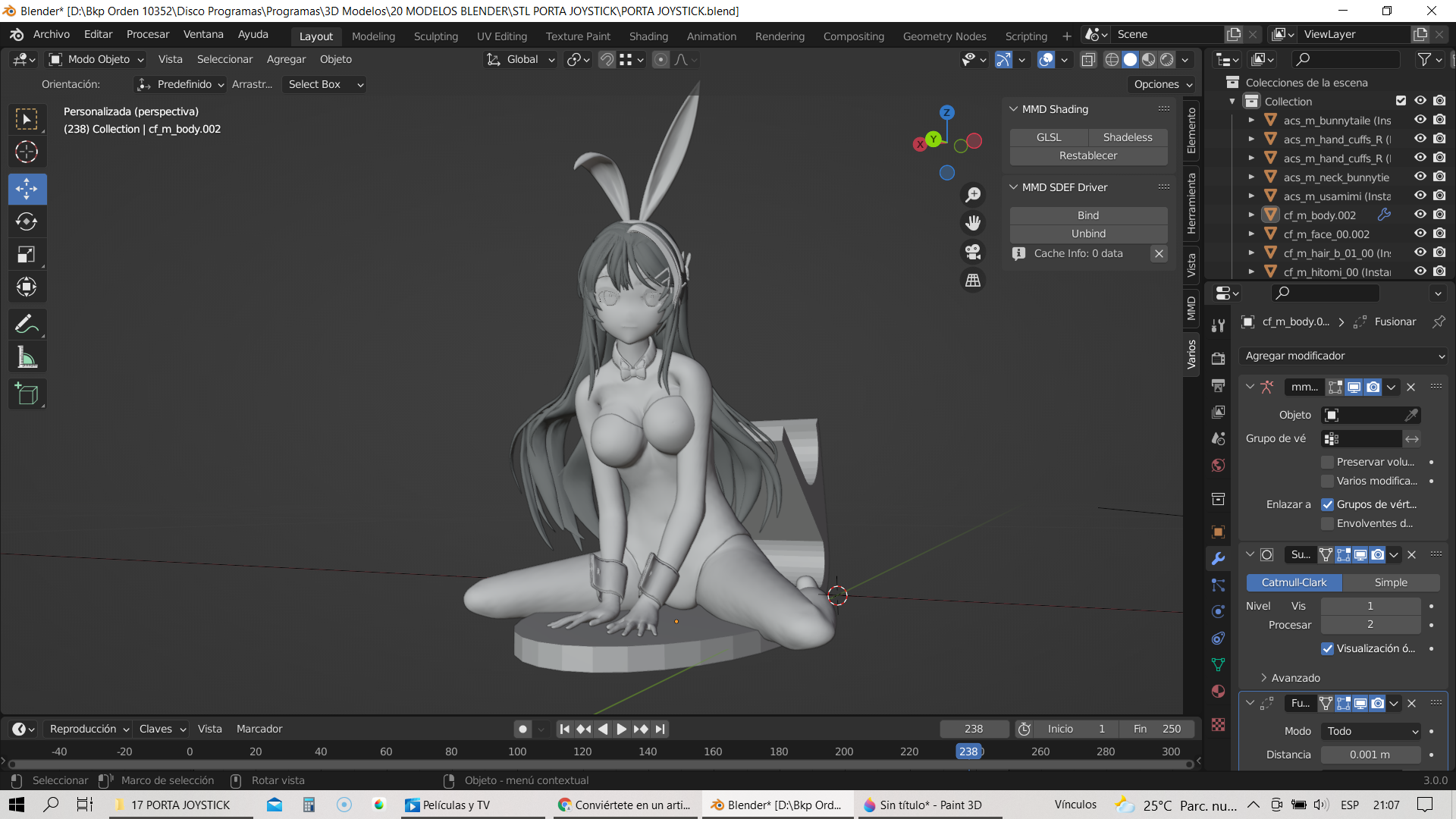Image resolution: width=1456 pixels, height=819 pixels.
Task: Open the Global orientation dropdown
Action: click(x=521, y=60)
